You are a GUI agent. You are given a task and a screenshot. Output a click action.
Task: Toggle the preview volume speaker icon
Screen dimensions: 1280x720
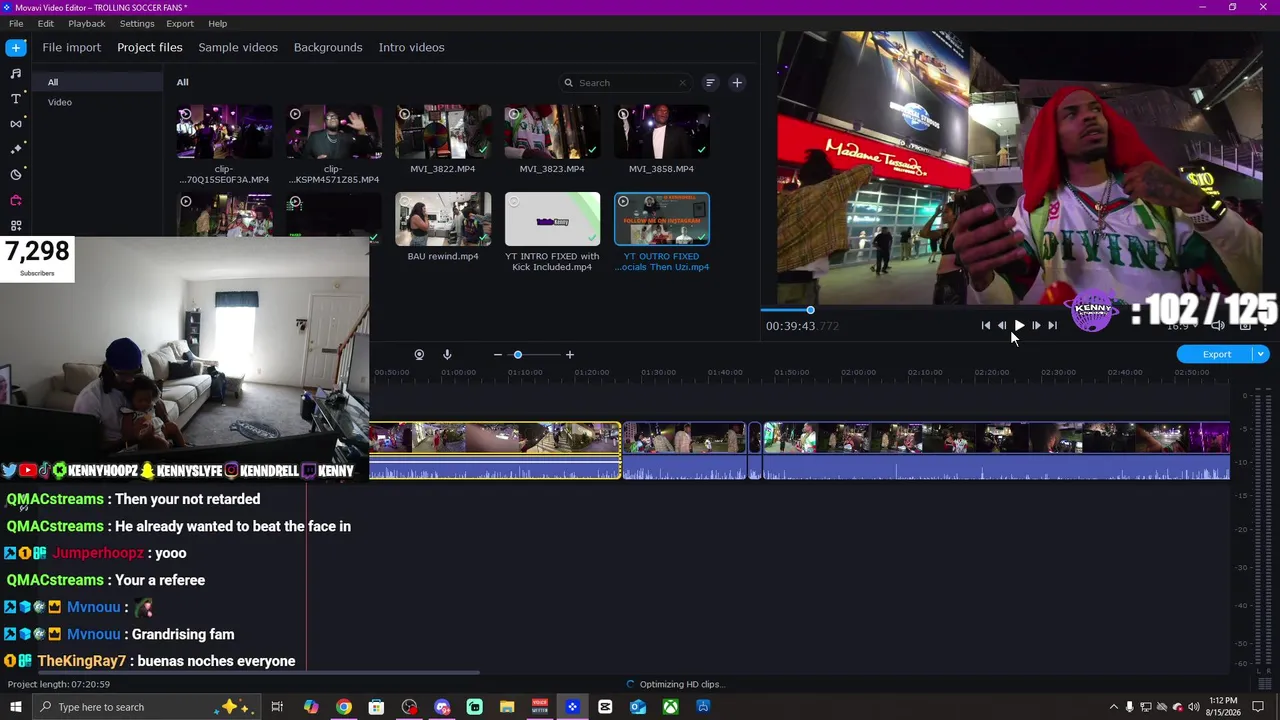(x=1218, y=326)
